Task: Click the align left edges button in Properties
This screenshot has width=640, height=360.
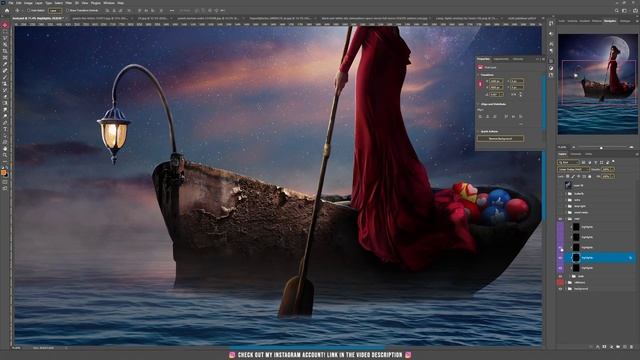Action: tap(480, 117)
